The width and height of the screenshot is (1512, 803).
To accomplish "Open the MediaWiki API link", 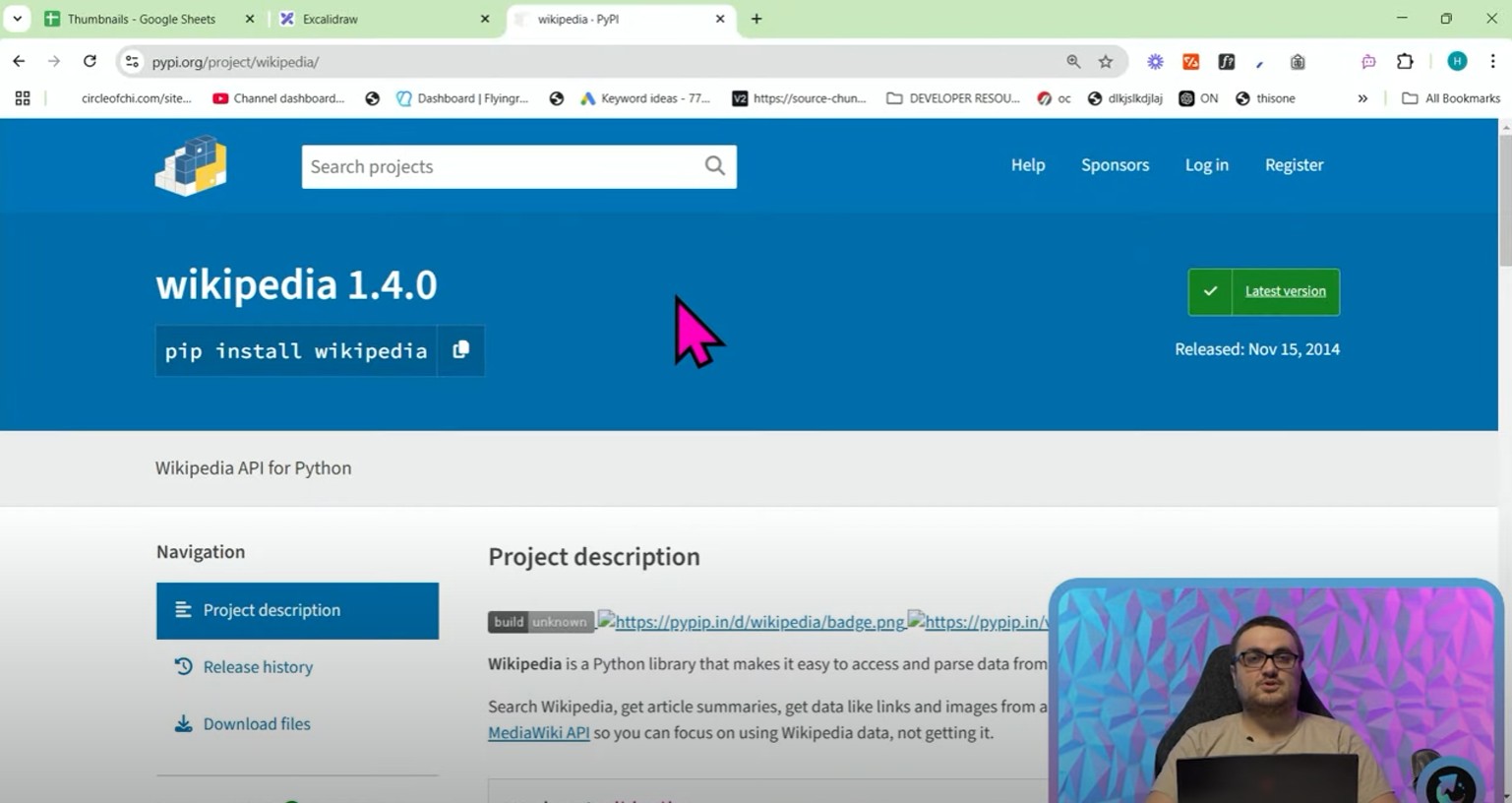I will pyautogui.click(x=538, y=733).
